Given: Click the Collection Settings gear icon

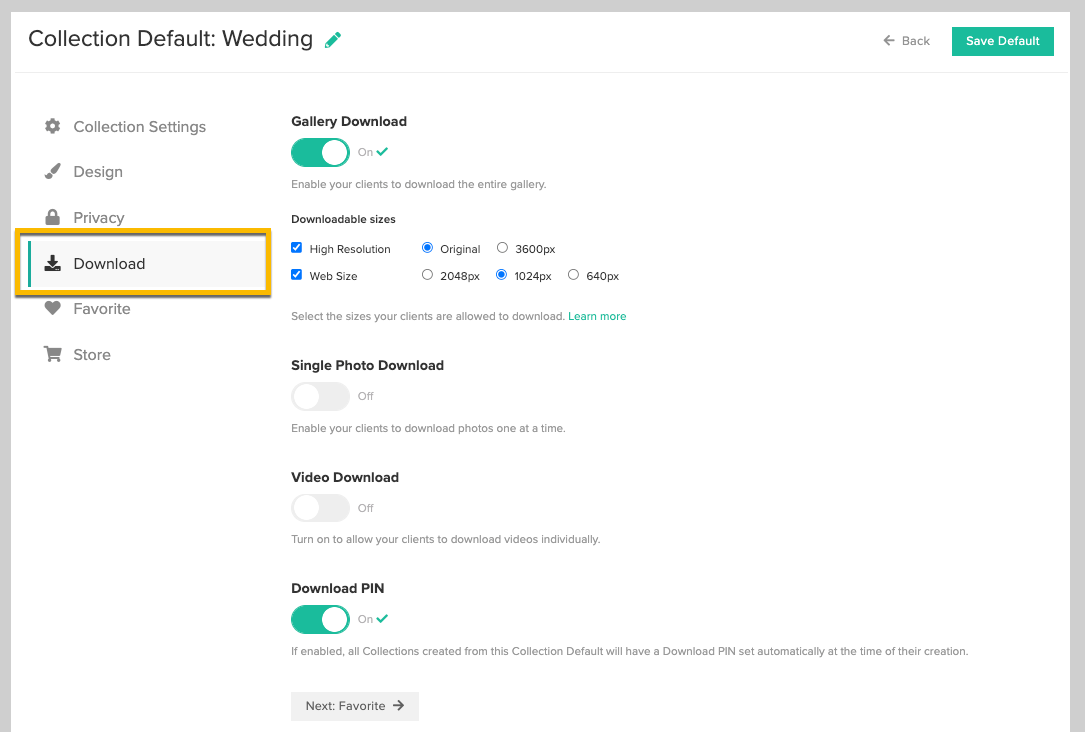Looking at the screenshot, I should tap(53, 126).
